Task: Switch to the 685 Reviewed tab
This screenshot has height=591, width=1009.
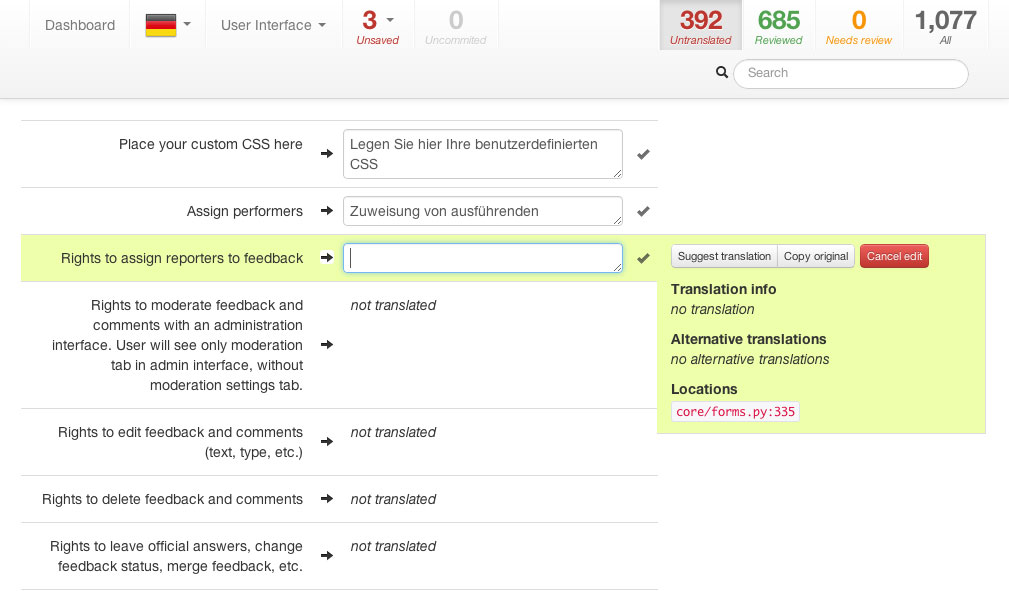Action: click(779, 25)
